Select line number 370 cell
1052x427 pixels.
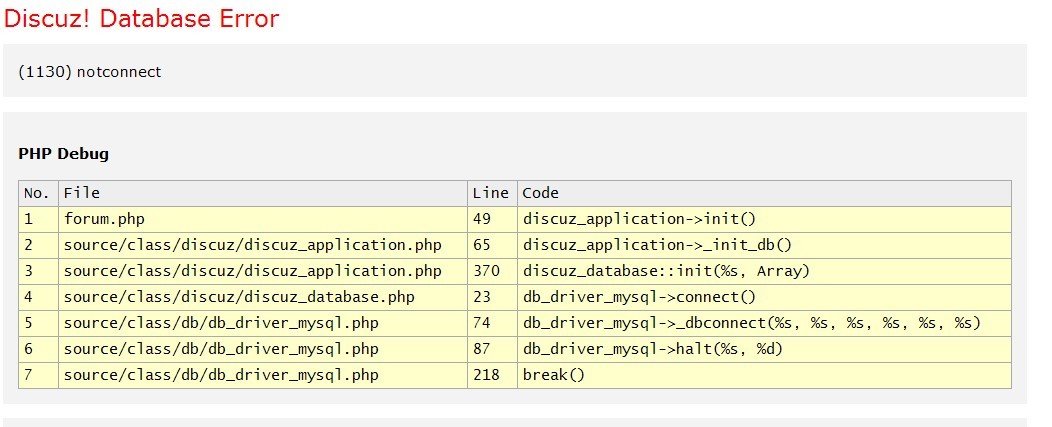pyautogui.click(x=492, y=271)
